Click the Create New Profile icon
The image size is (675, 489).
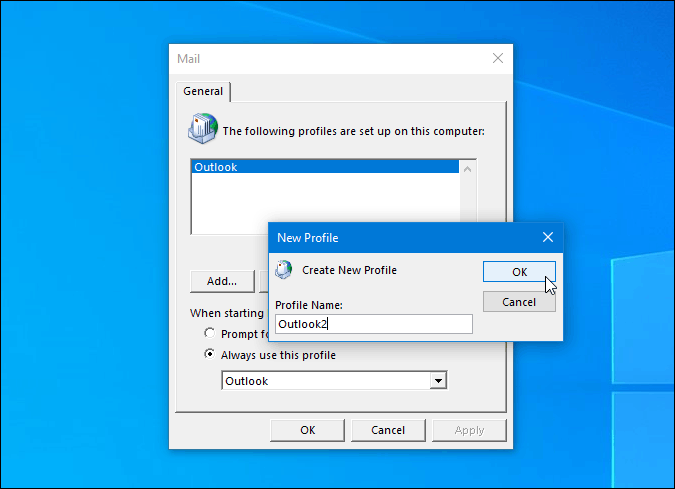[284, 270]
